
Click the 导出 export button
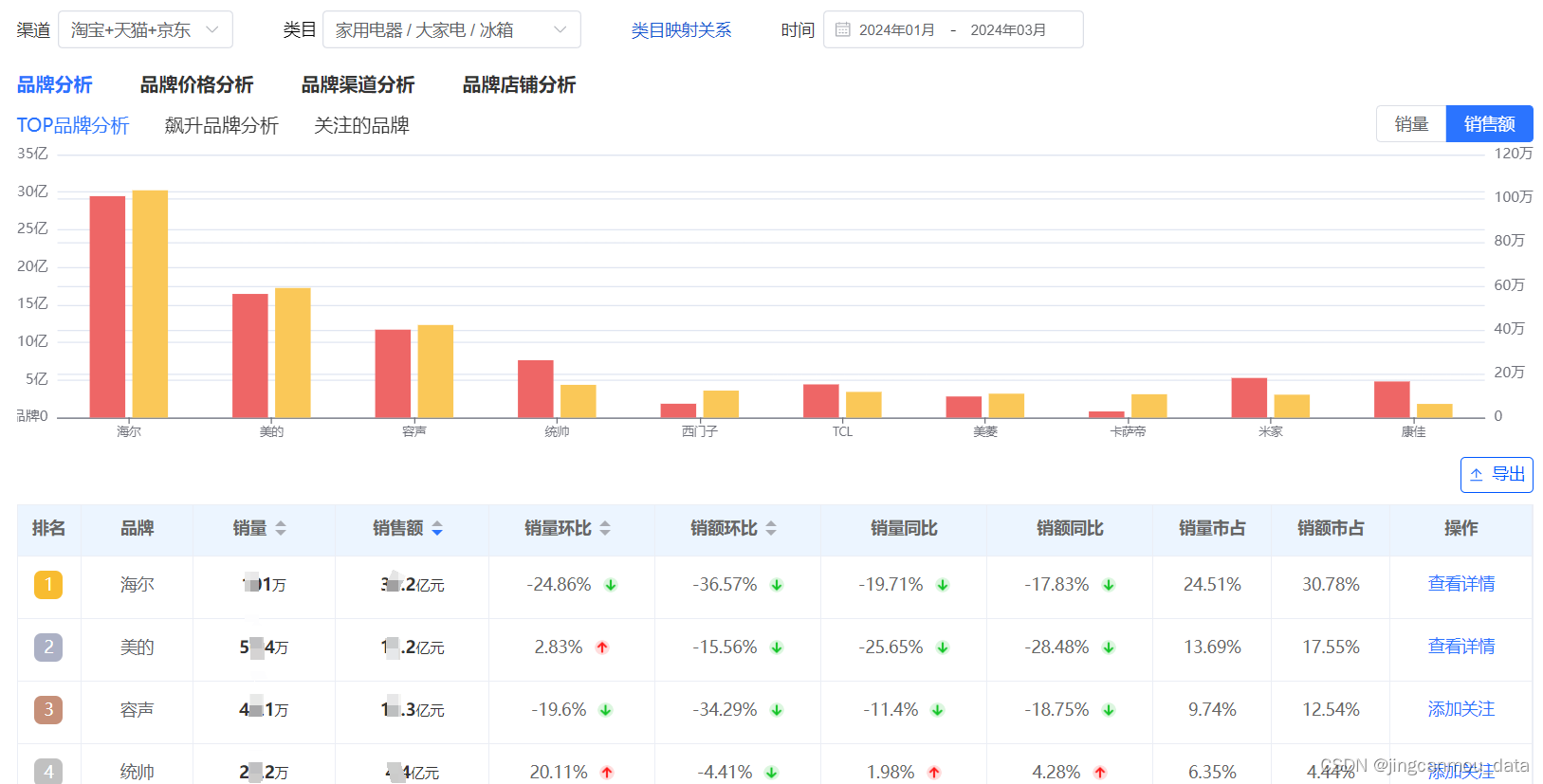[1497, 475]
